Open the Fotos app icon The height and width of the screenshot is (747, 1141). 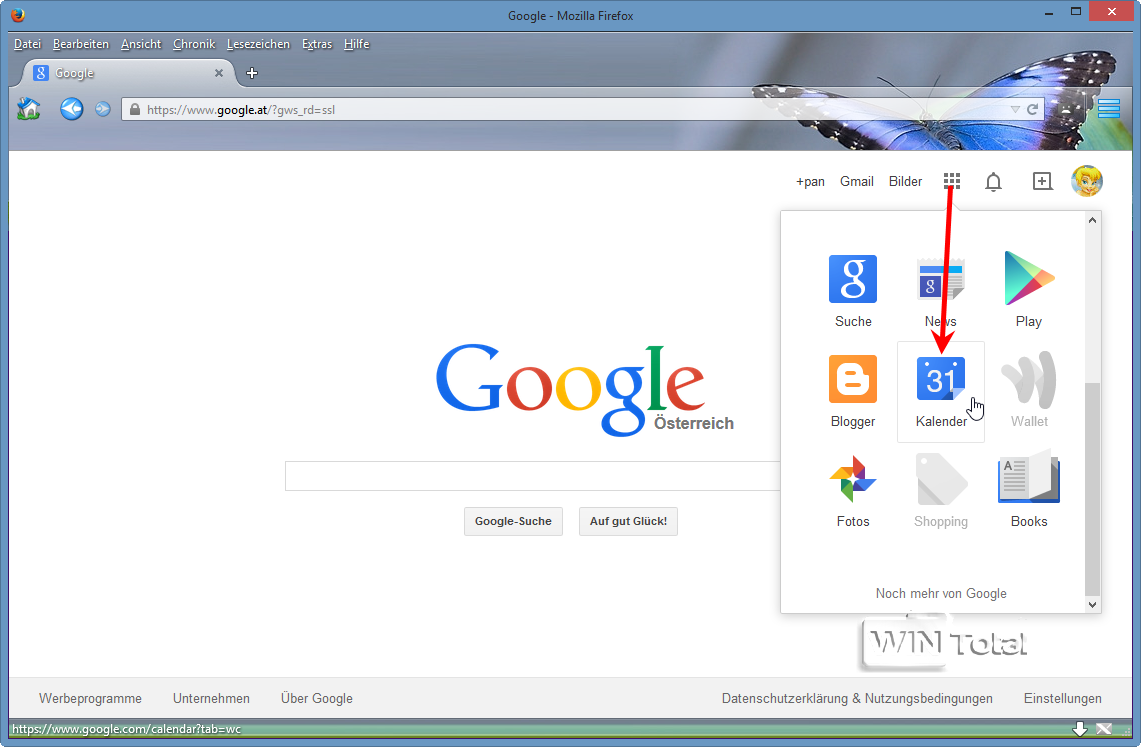click(x=853, y=479)
